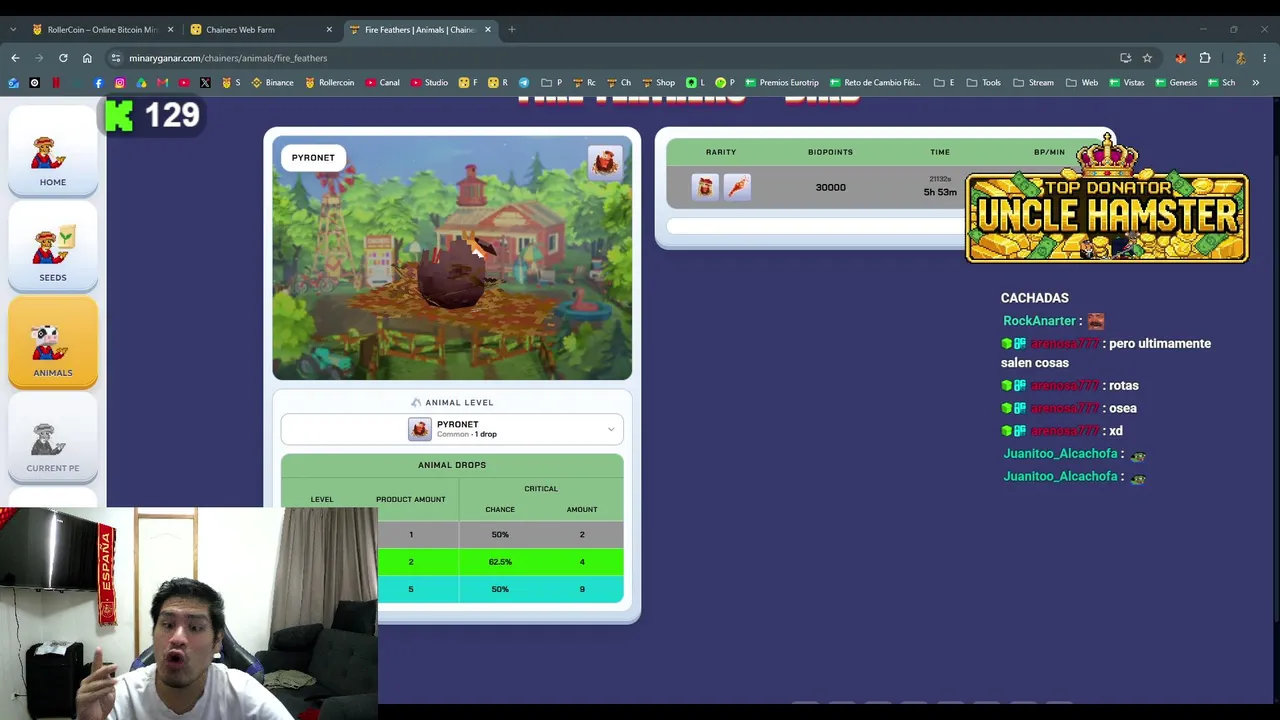Viewport: 1280px width, 720px height.
Task: Click the Pyronet badge icon on animal image
Action: (604, 162)
